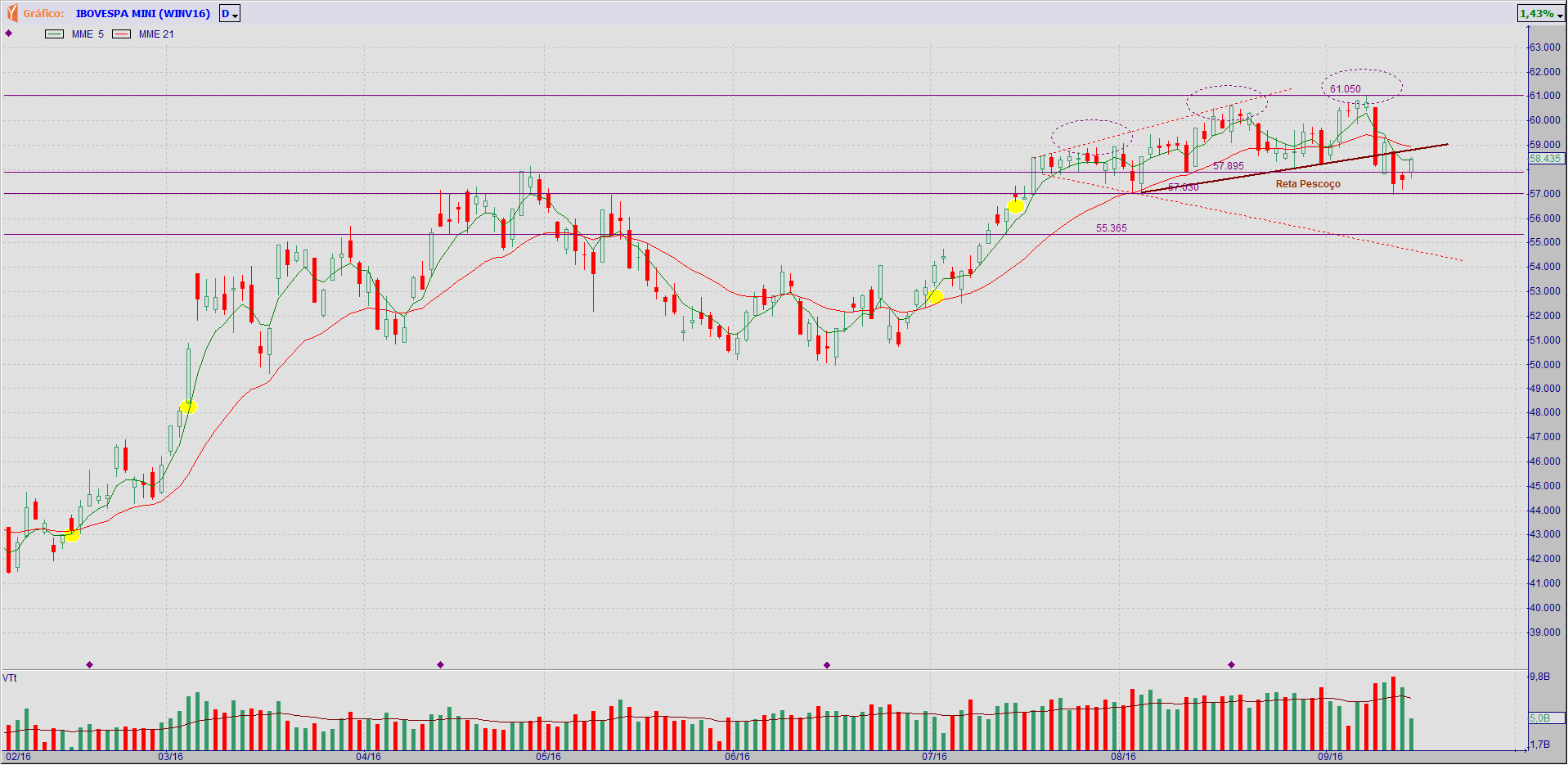This screenshot has width=1568, height=765.
Task: Click the VTt volume indicator label
Action: point(10,678)
